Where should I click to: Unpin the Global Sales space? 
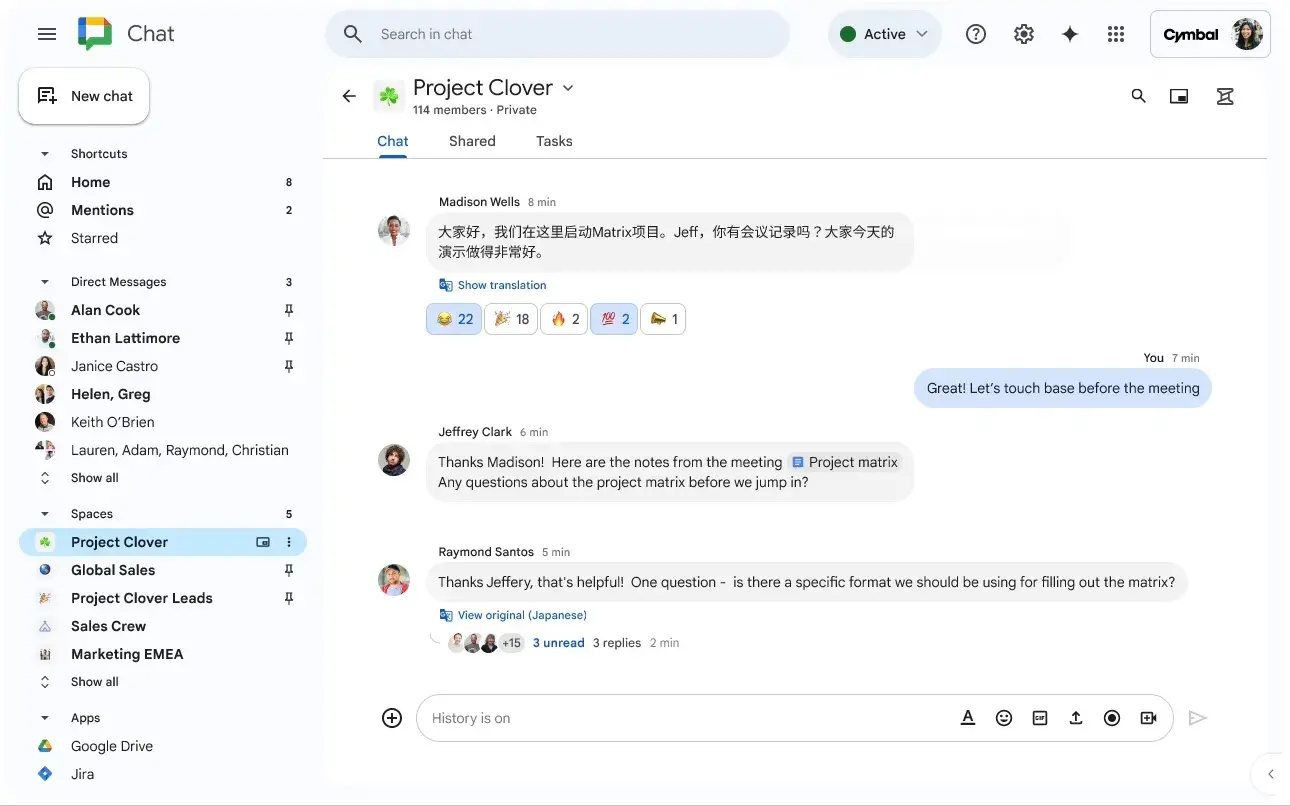click(x=289, y=570)
